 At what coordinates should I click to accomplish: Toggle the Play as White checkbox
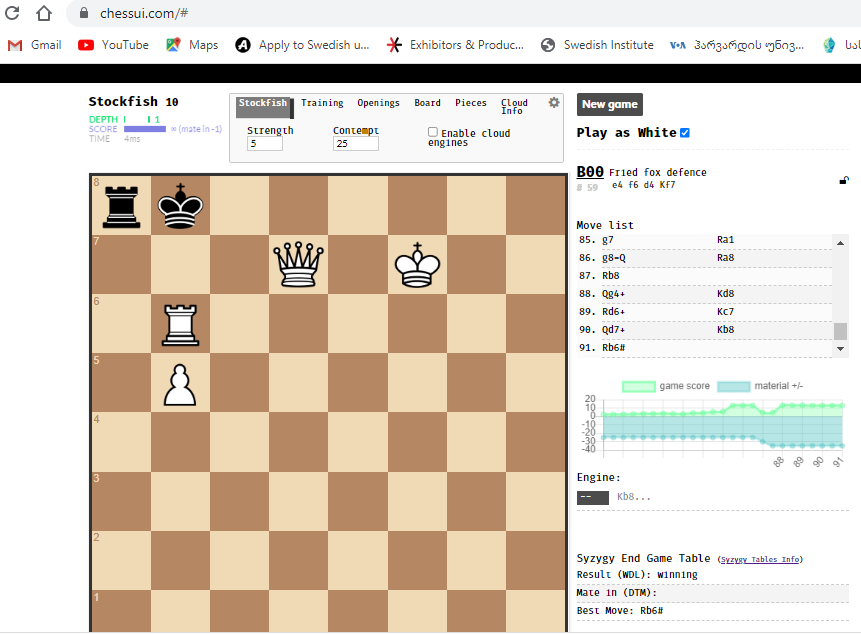click(685, 133)
